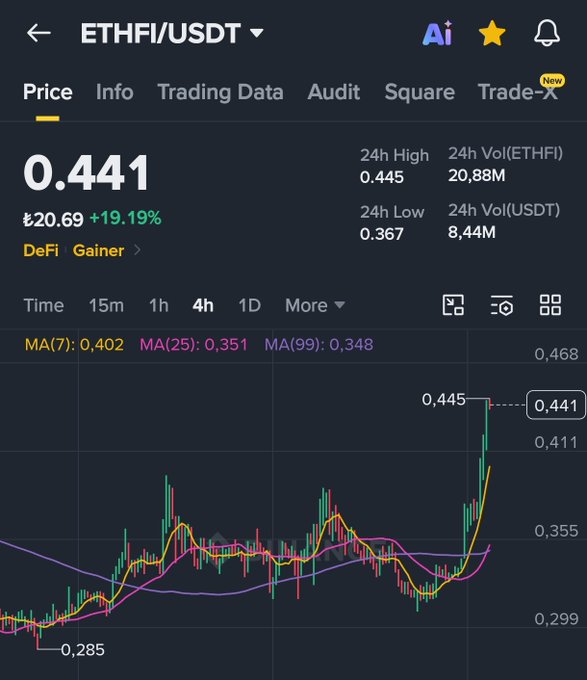
Task: Click the ₺20.69 converted price
Action: pyautogui.click(x=53, y=219)
